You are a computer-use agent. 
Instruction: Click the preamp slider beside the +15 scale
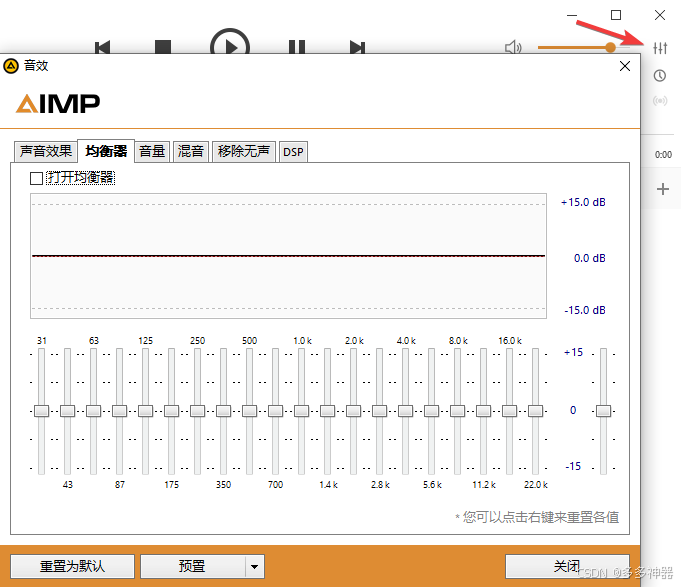[x=603, y=411]
